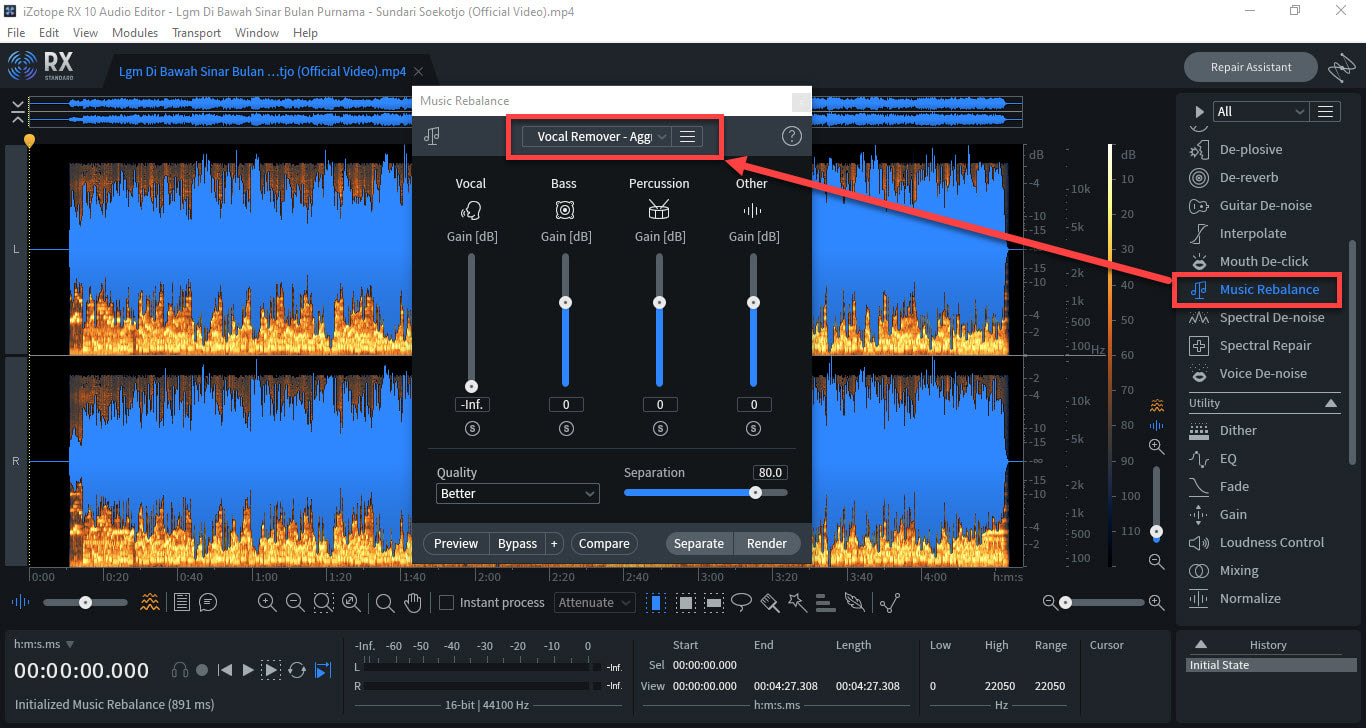
Task: Click the comment bubble icon
Action: coord(208,602)
